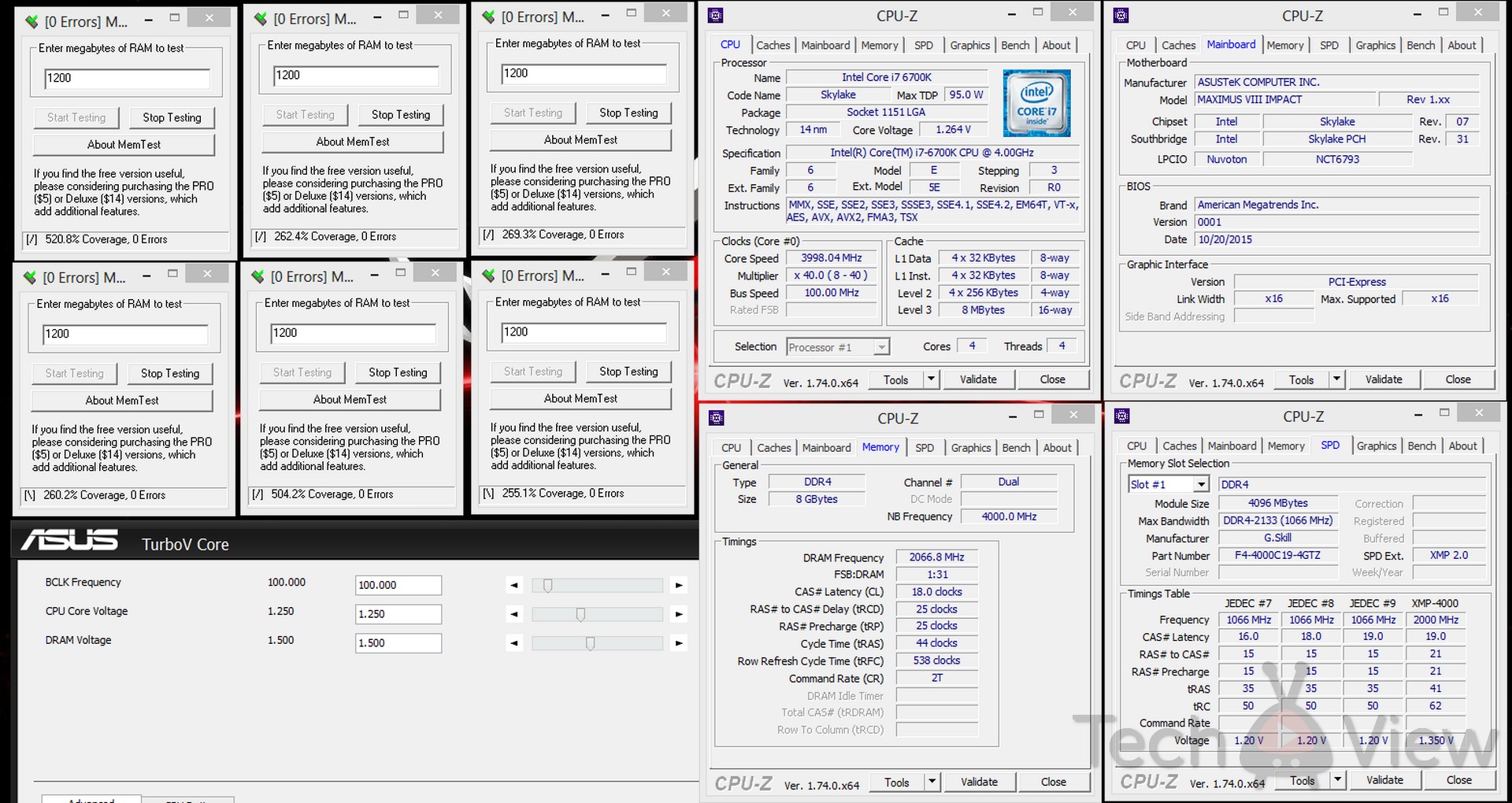Click the Core Speed value 3998.04 MHz
The image size is (1512, 803).
point(832,258)
